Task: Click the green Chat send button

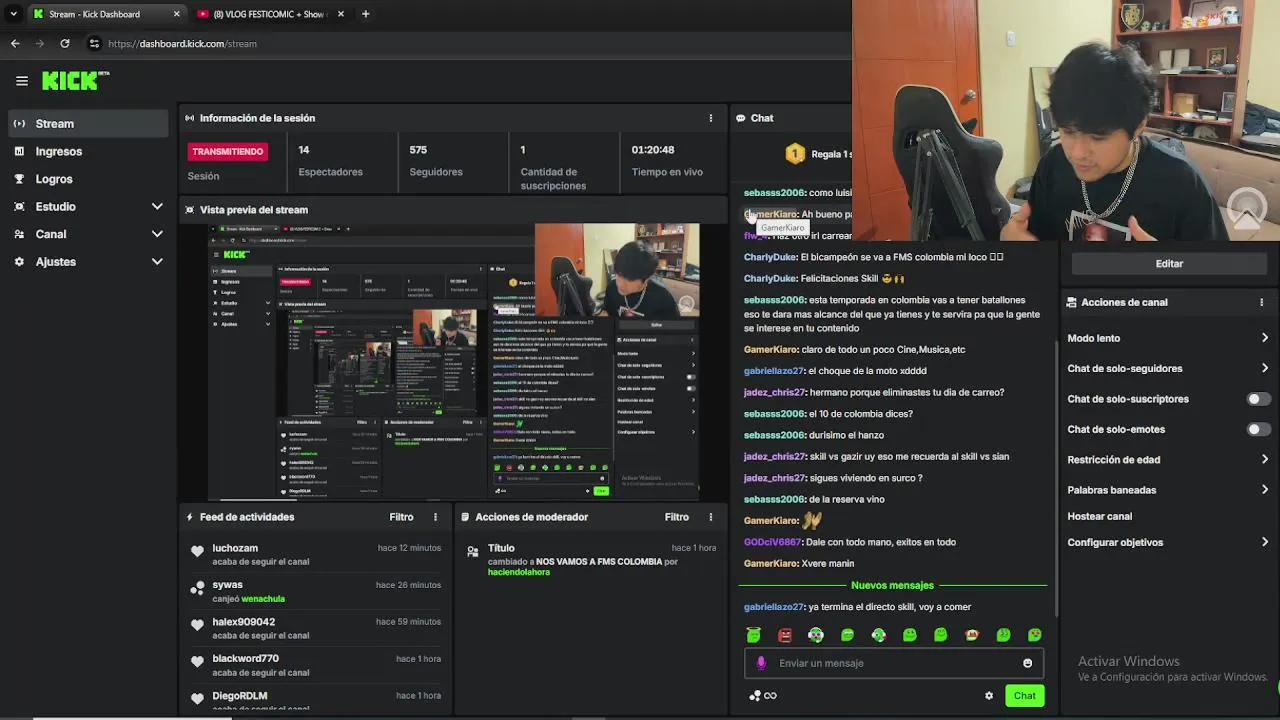Action: pyautogui.click(x=1024, y=696)
